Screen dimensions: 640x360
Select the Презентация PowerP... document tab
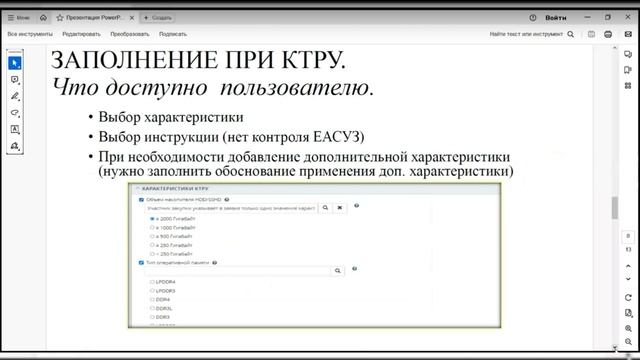95,18
